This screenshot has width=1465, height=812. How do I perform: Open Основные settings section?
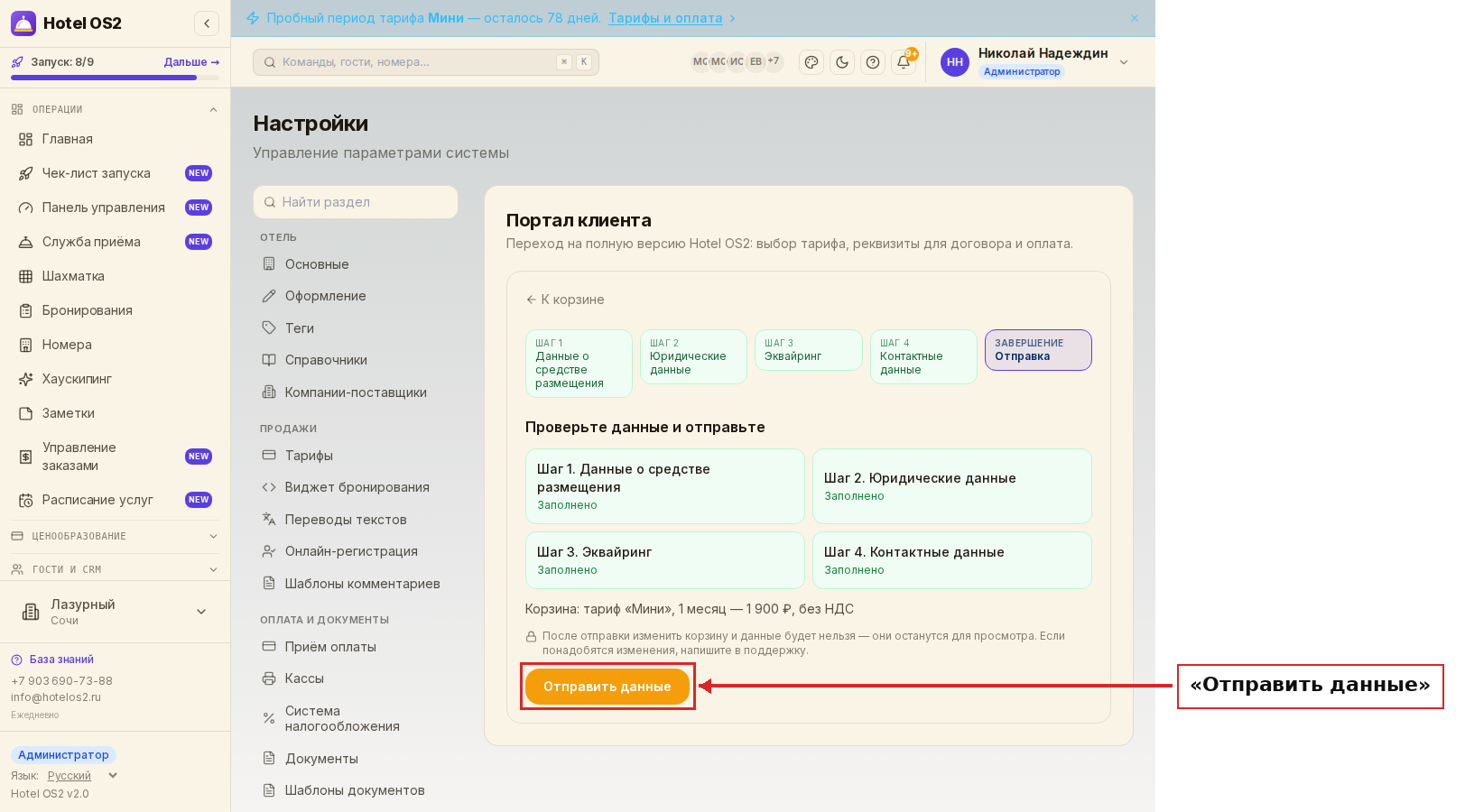click(356, 264)
